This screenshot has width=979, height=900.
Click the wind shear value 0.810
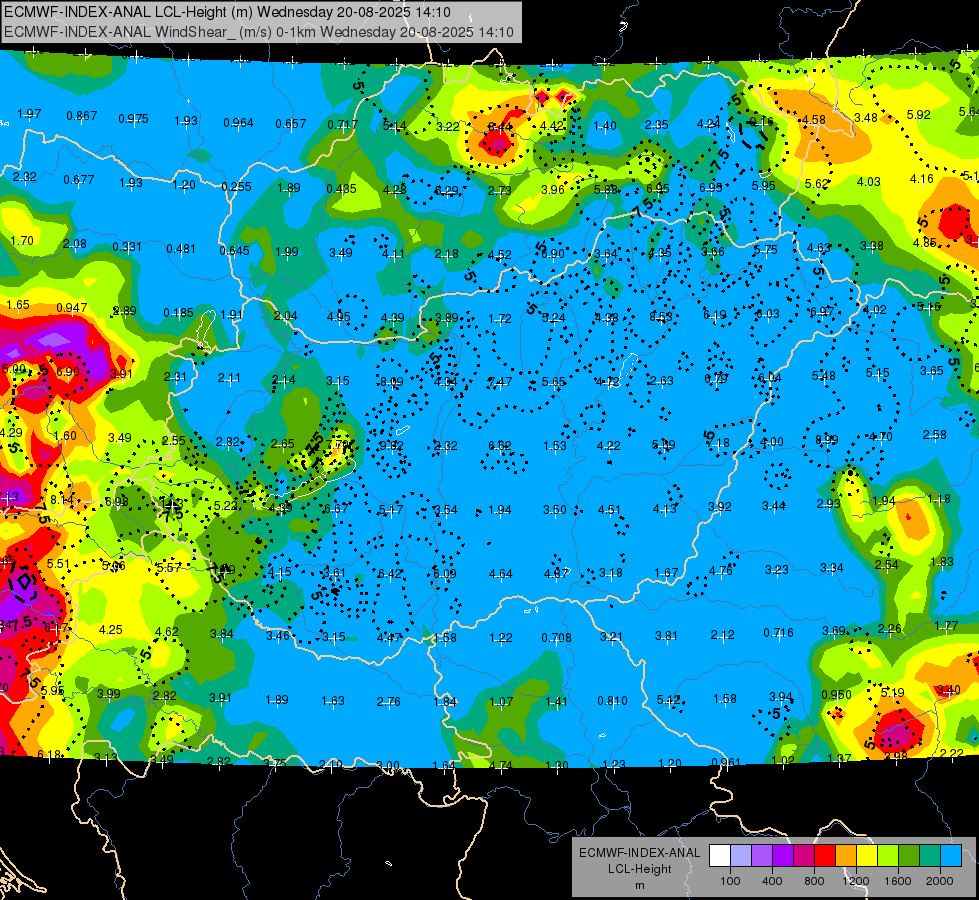pos(612,701)
